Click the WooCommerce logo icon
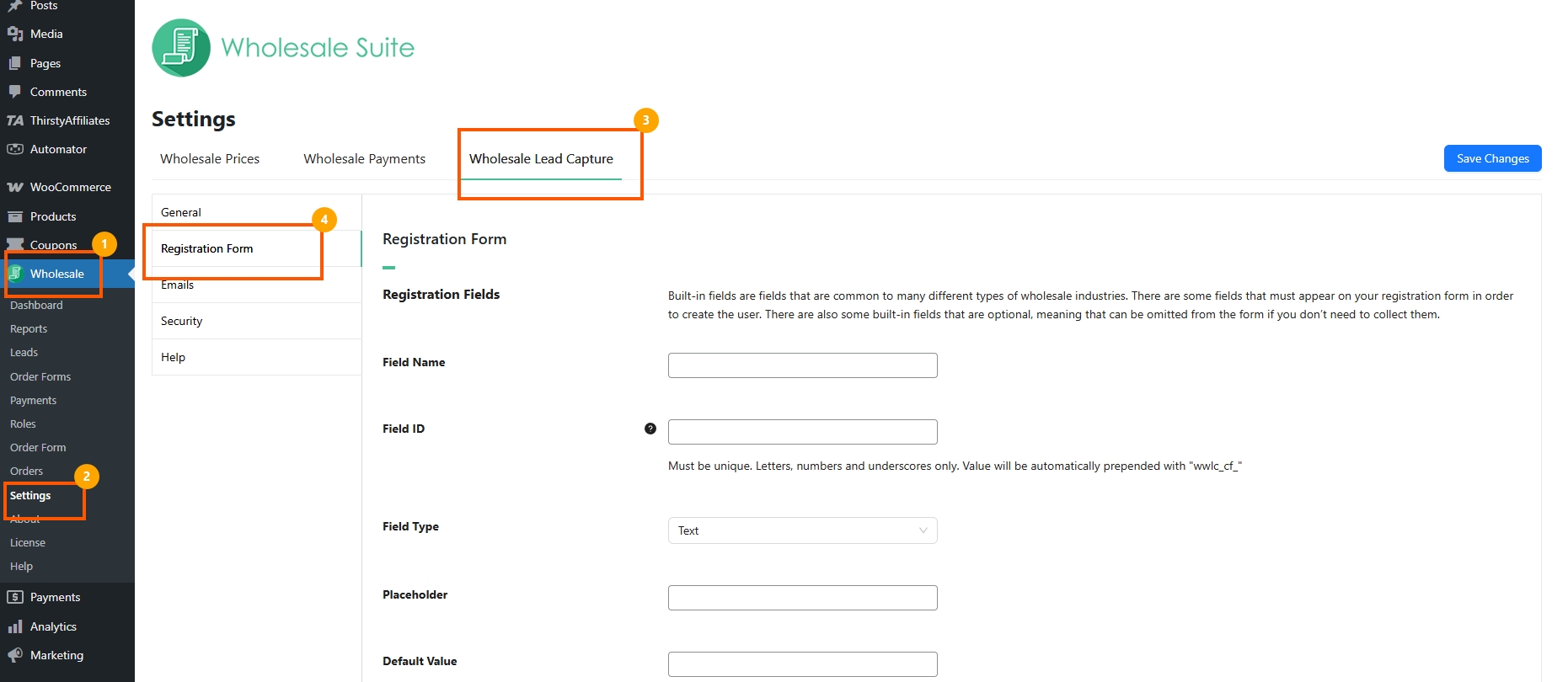 (x=14, y=187)
